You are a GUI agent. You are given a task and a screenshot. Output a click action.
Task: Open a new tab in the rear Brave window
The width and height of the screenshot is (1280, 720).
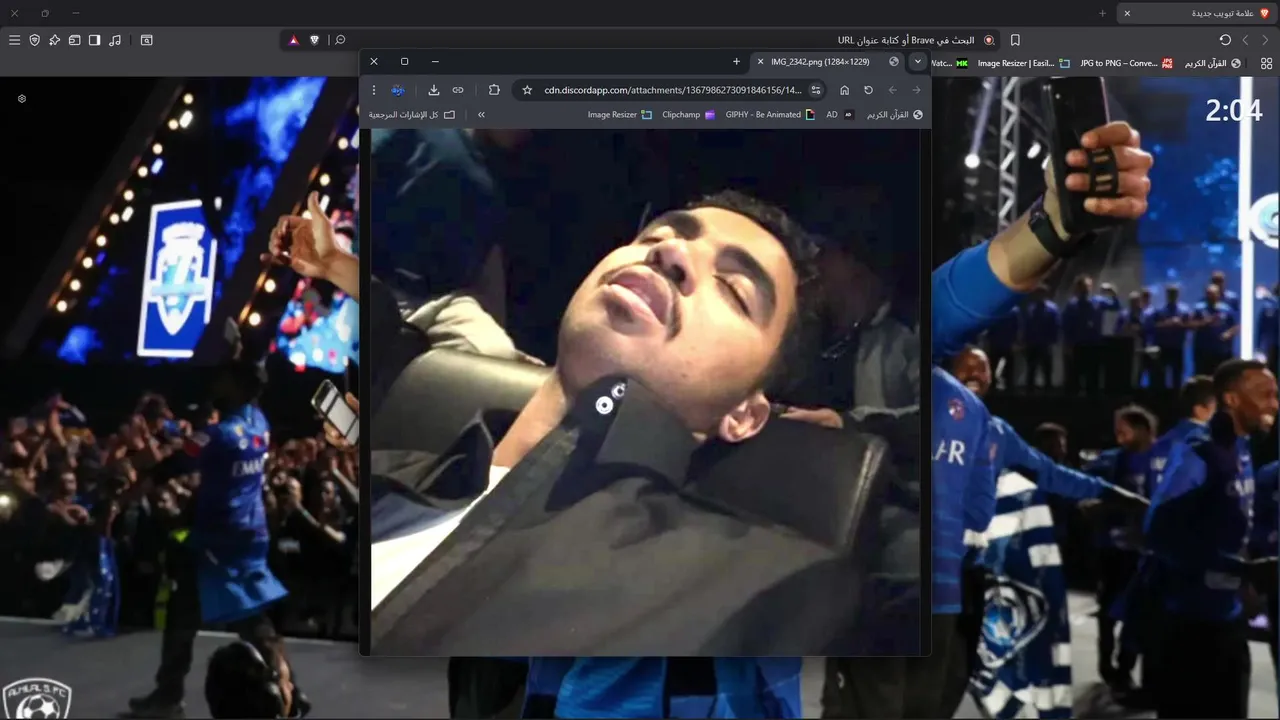coord(1102,13)
